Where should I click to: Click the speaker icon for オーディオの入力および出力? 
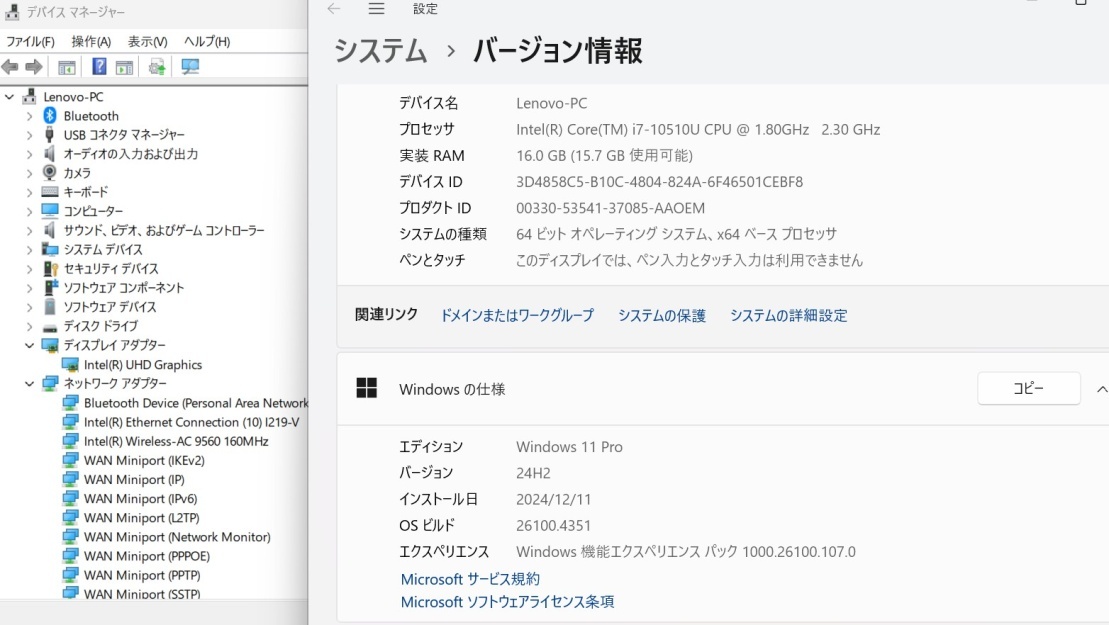(x=50, y=153)
